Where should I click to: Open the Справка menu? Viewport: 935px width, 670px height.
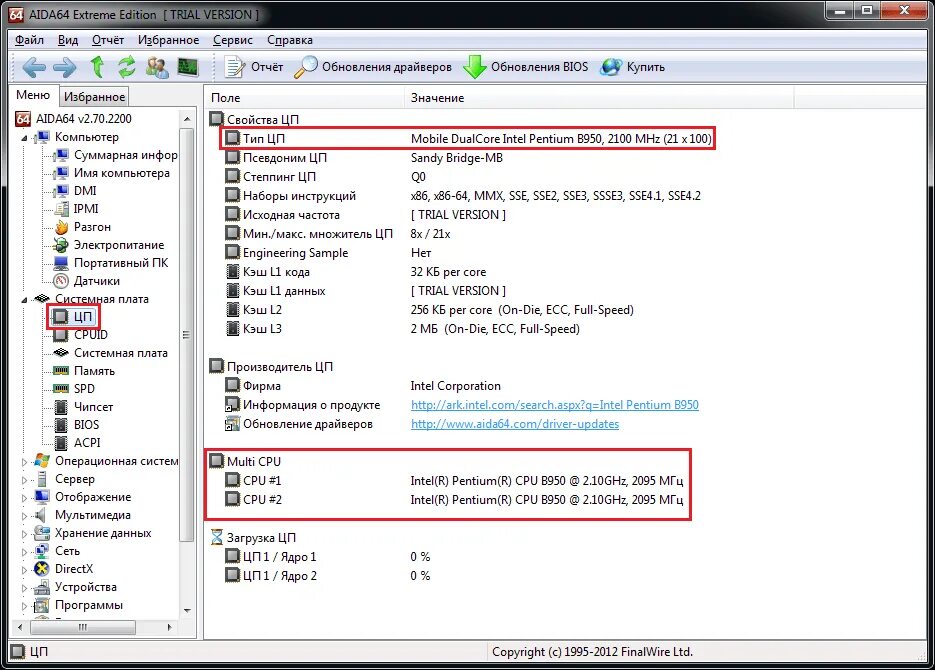point(290,40)
